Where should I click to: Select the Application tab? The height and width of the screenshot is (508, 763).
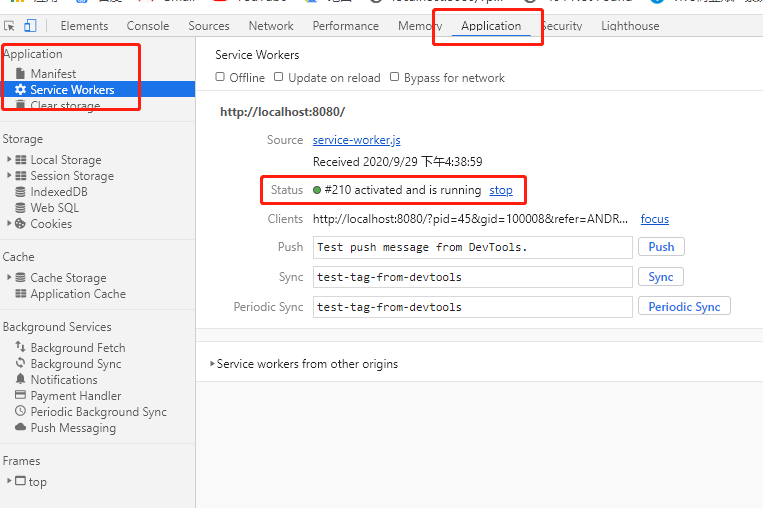(x=491, y=26)
